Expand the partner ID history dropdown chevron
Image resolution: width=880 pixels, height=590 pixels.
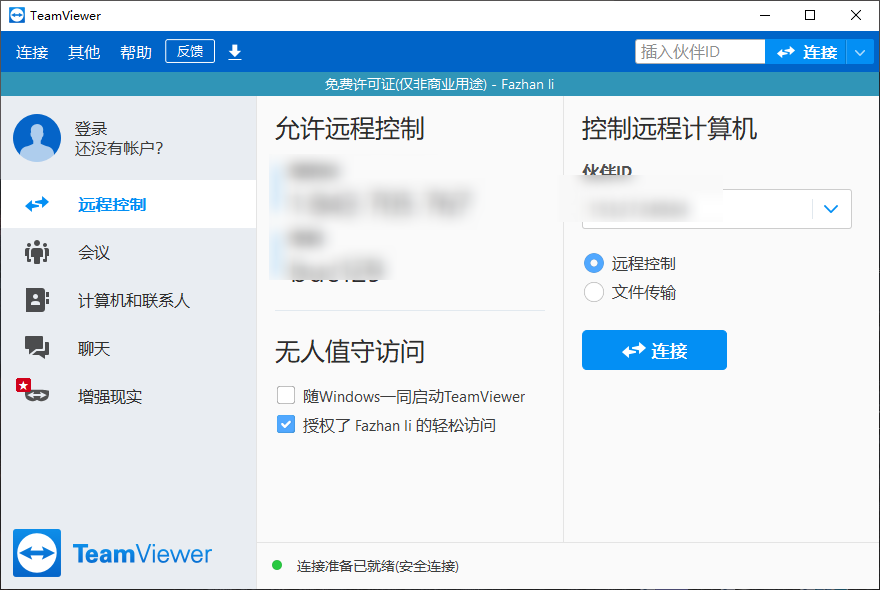point(831,209)
